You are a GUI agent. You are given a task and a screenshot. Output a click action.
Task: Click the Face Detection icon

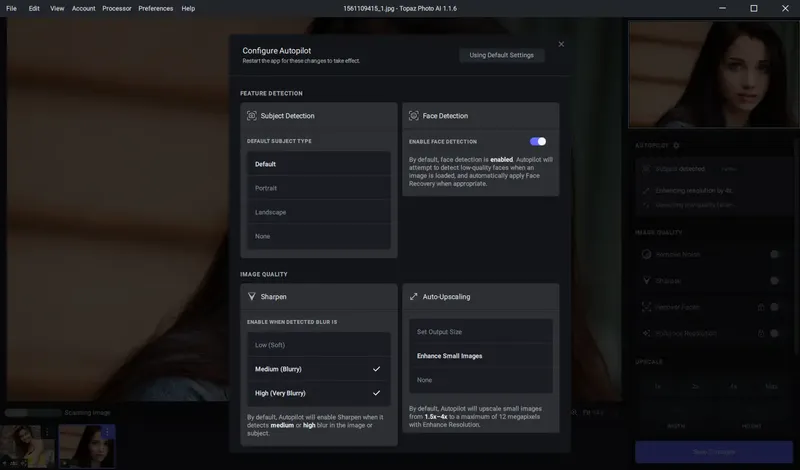point(414,116)
